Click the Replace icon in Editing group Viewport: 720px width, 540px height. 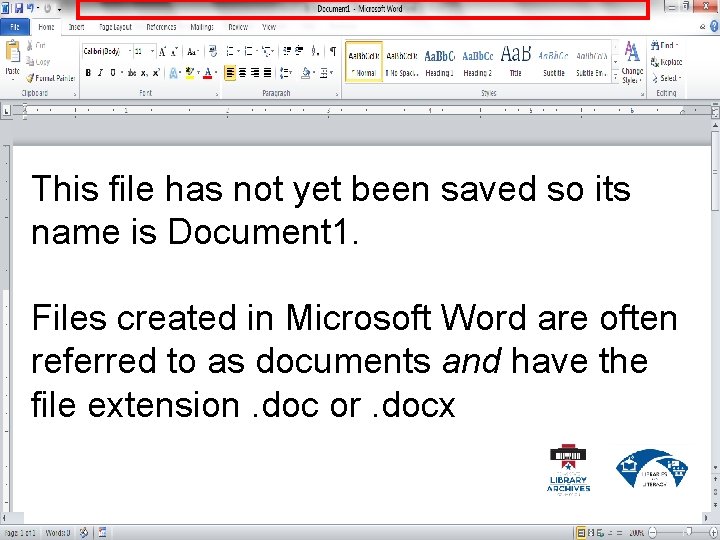point(655,62)
